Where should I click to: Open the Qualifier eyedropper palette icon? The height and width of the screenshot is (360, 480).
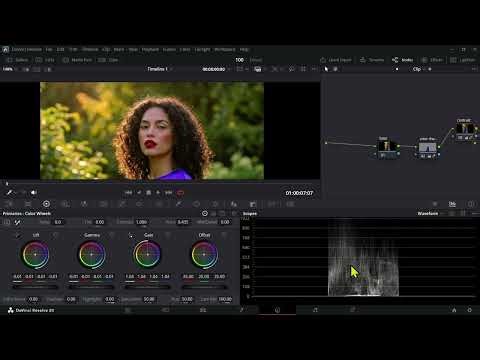pos(179,204)
